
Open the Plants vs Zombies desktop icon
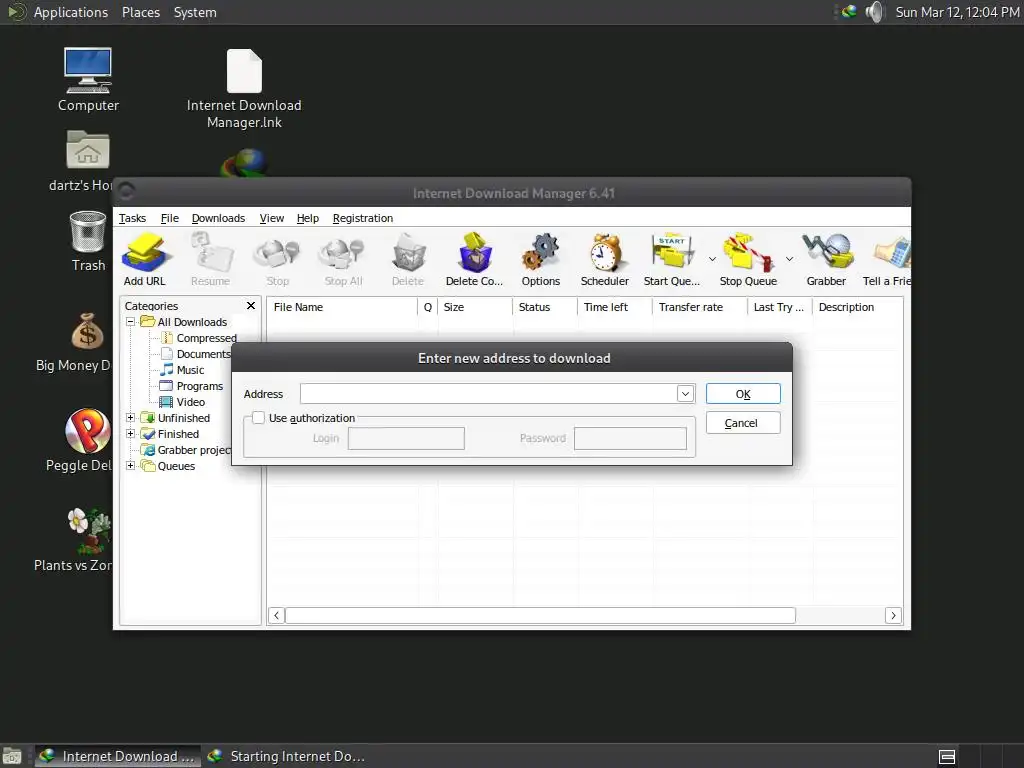[89, 530]
